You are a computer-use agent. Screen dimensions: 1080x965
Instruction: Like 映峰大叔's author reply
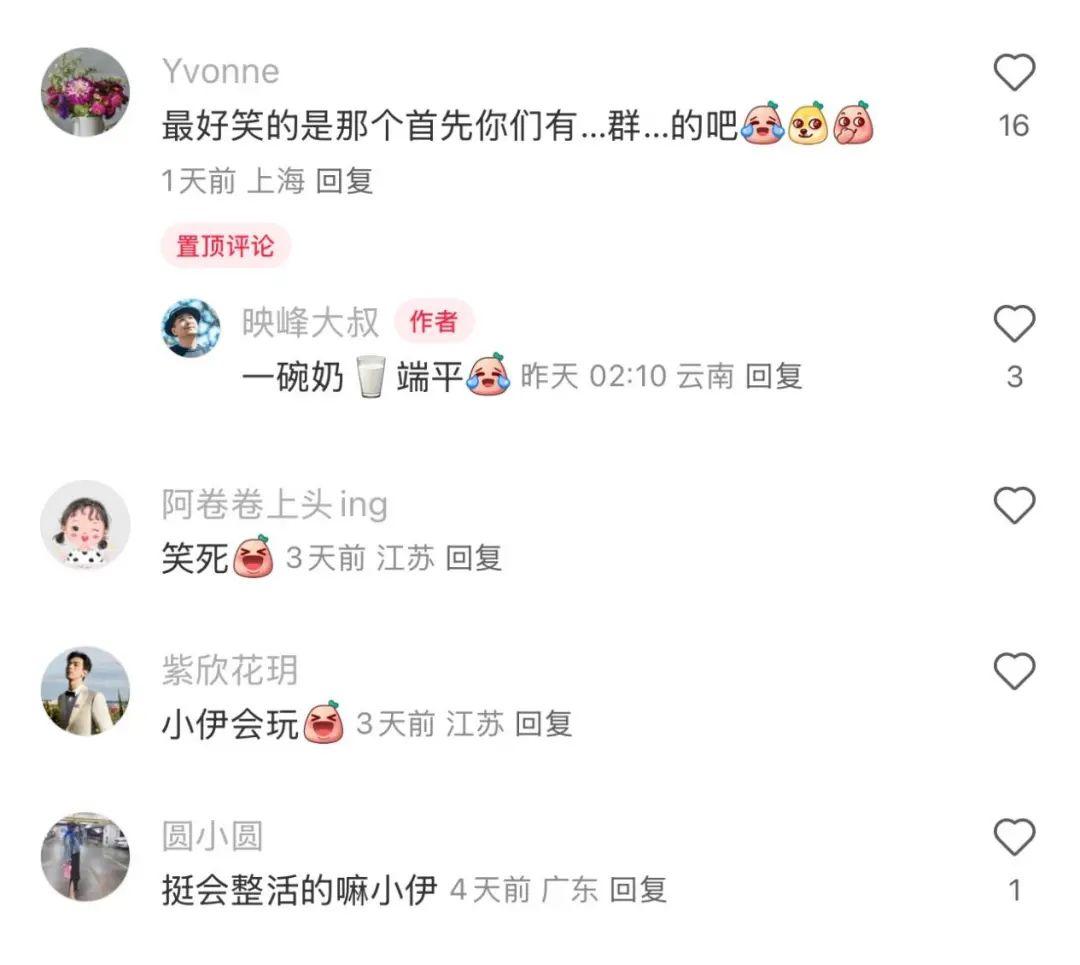tap(1014, 324)
